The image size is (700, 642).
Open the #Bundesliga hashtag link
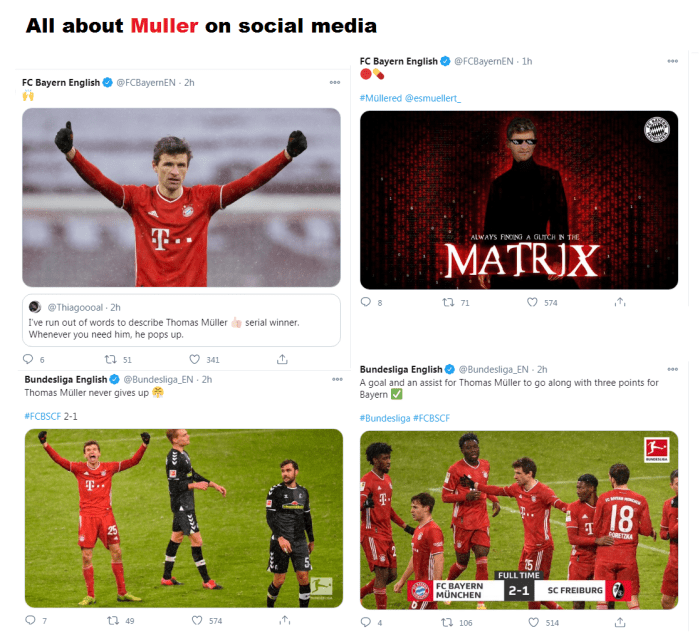tap(385, 418)
